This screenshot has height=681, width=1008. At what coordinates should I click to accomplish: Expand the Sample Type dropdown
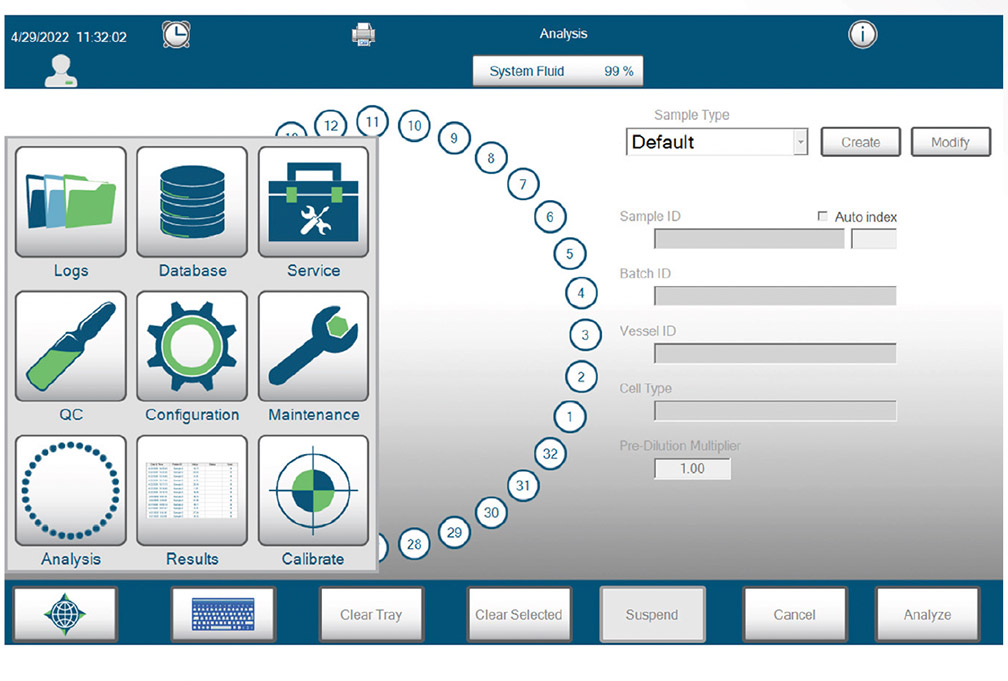(x=800, y=143)
